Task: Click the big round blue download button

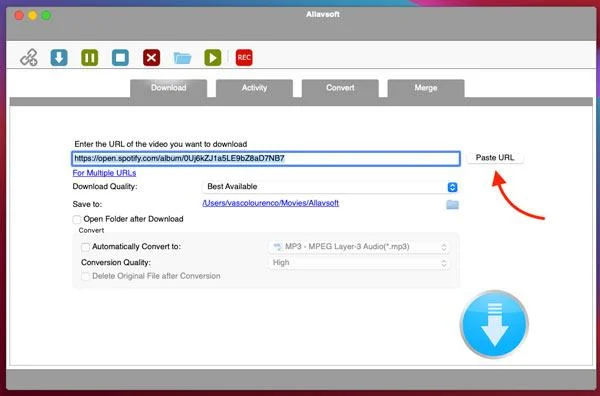Action: tap(494, 324)
